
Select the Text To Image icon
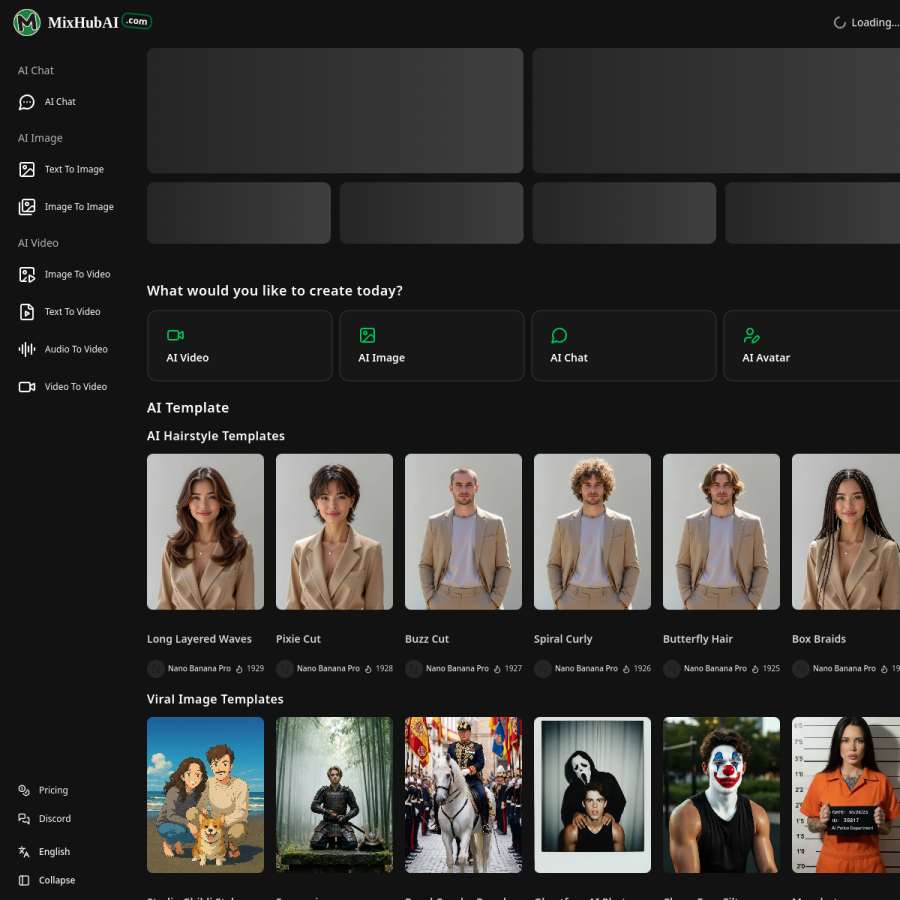click(27, 169)
